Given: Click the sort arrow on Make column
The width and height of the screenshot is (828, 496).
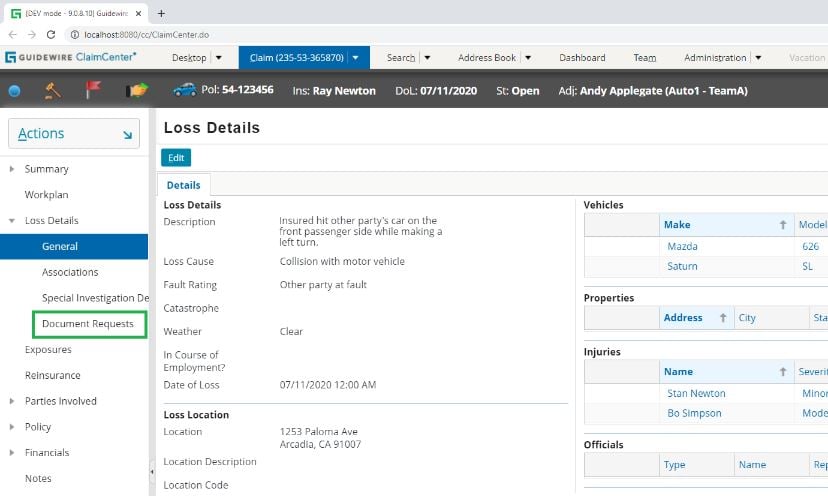Looking at the screenshot, I should click(783, 224).
